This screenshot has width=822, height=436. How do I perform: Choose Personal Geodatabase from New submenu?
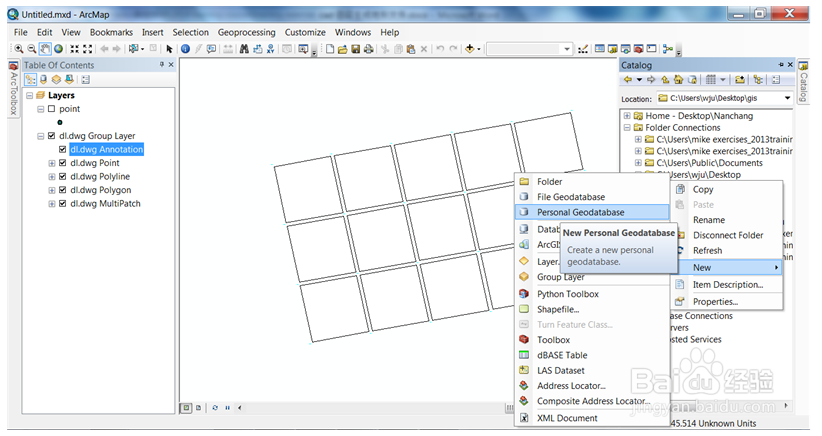pos(592,212)
